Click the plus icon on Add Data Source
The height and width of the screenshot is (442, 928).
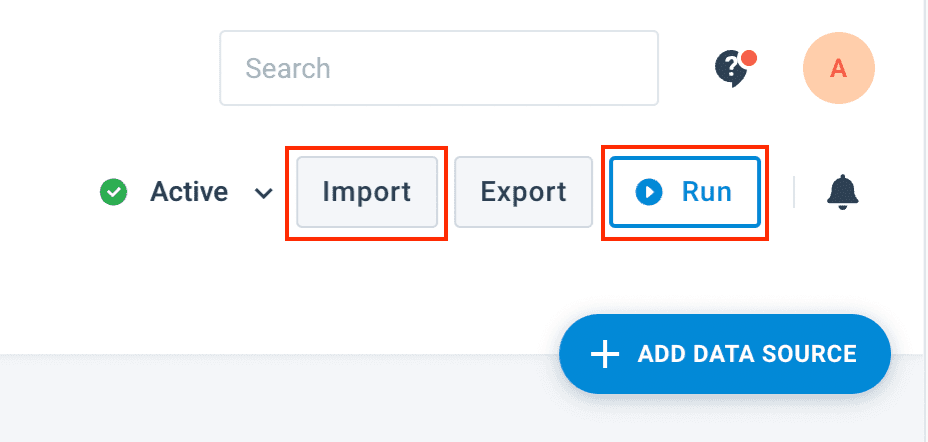(605, 354)
